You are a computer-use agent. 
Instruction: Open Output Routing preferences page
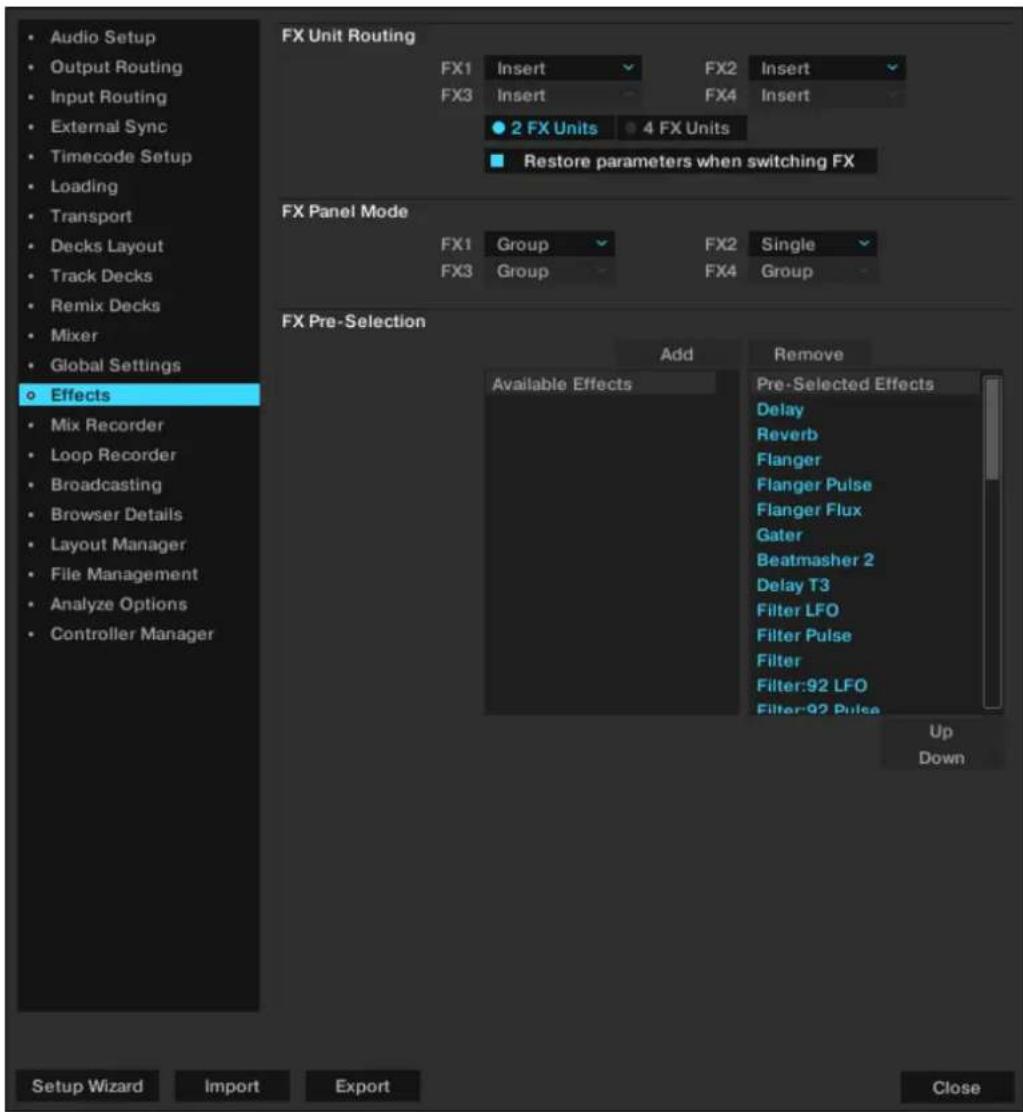[139, 67]
